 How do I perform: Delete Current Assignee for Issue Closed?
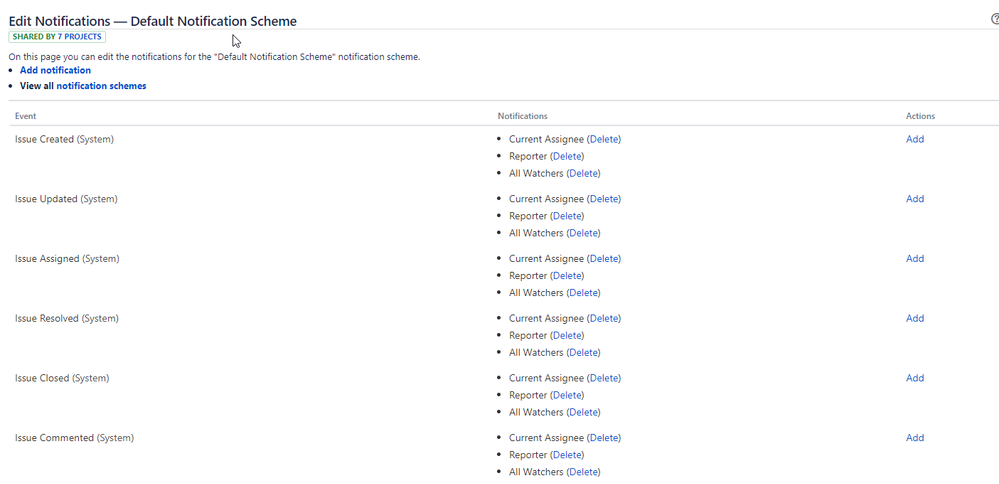pos(603,378)
